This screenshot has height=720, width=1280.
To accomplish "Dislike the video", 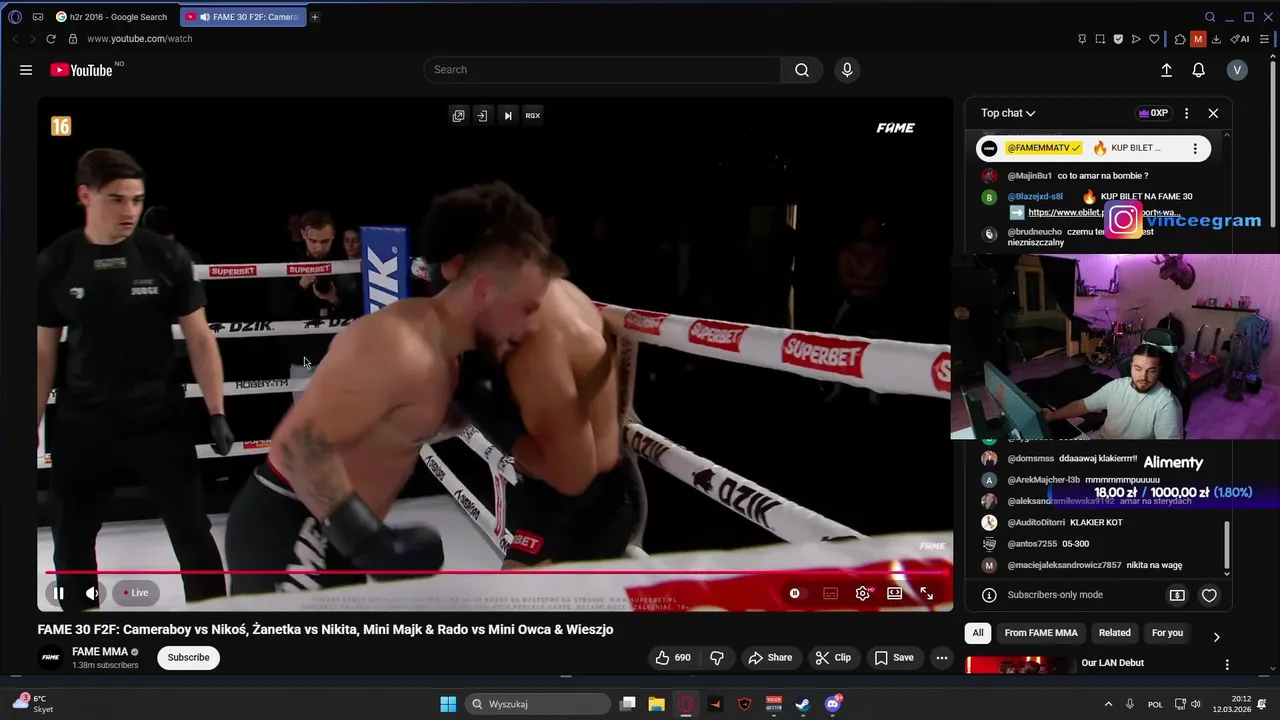I will pyautogui.click(x=717, y=657).
